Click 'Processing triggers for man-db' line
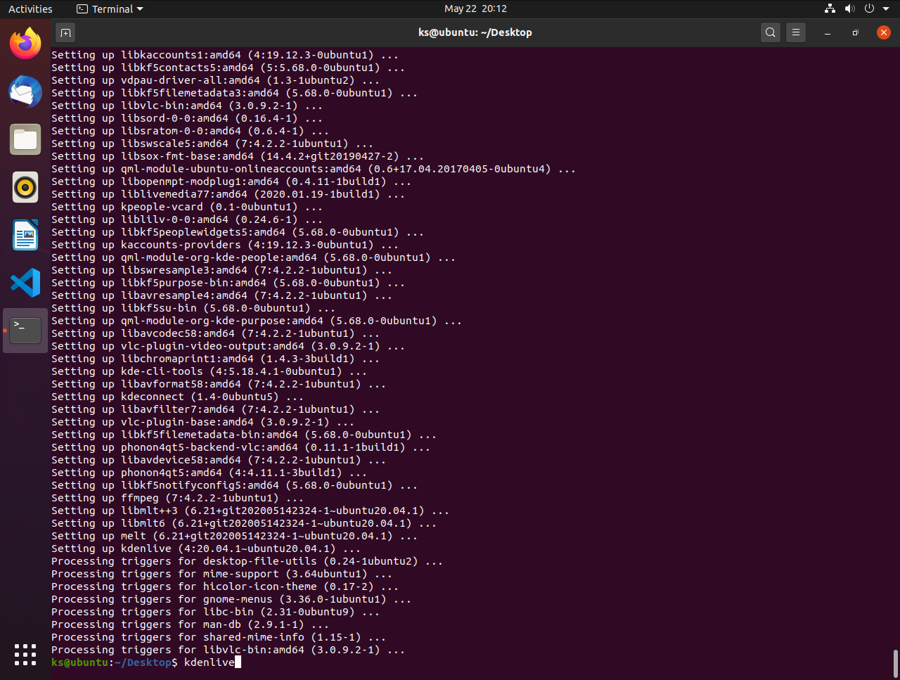The width and height of the screenshot is (900, 680). [x=190, y=624]
